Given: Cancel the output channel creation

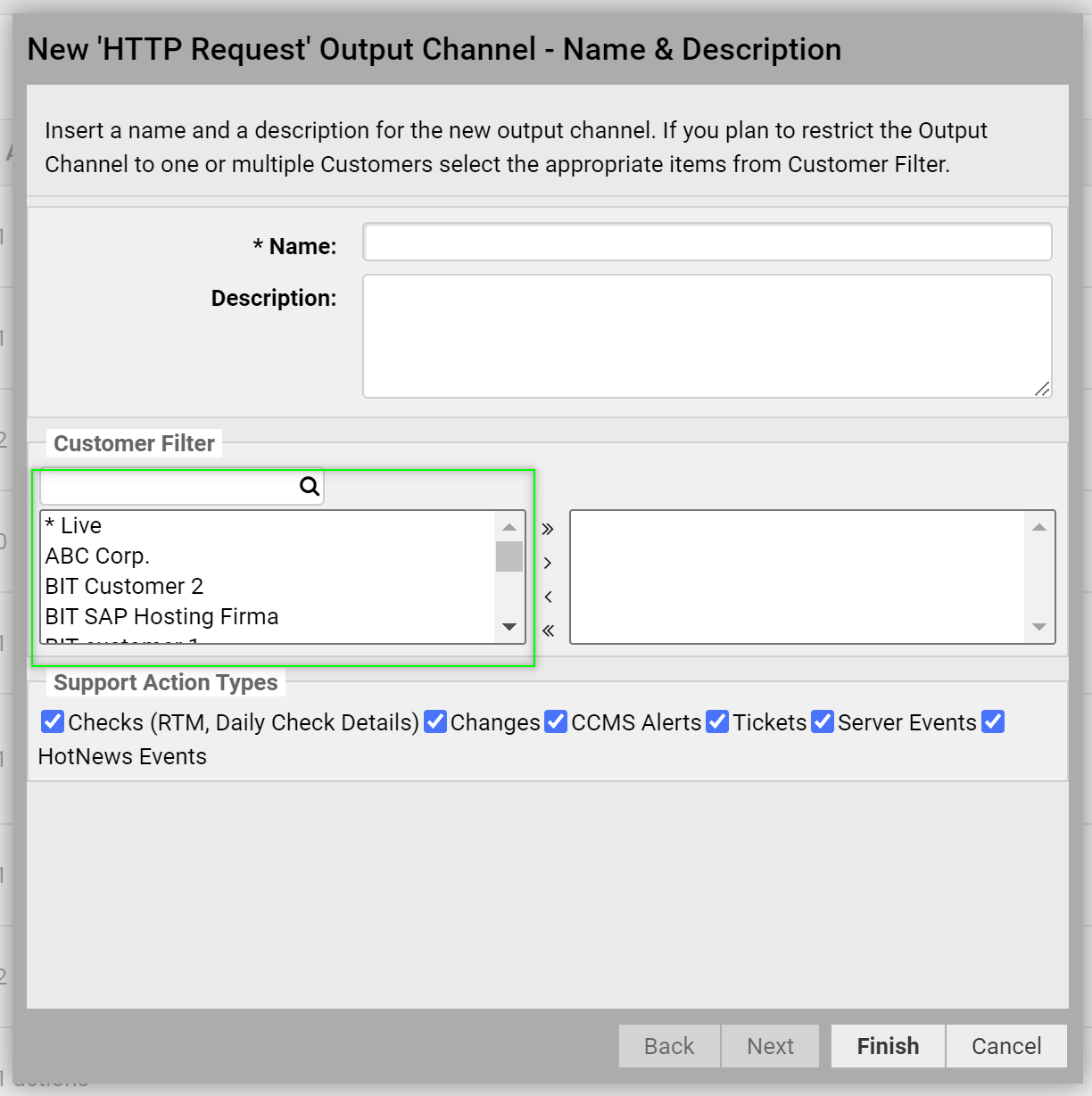Looking at the screenshot, I should (1005, 1045).
